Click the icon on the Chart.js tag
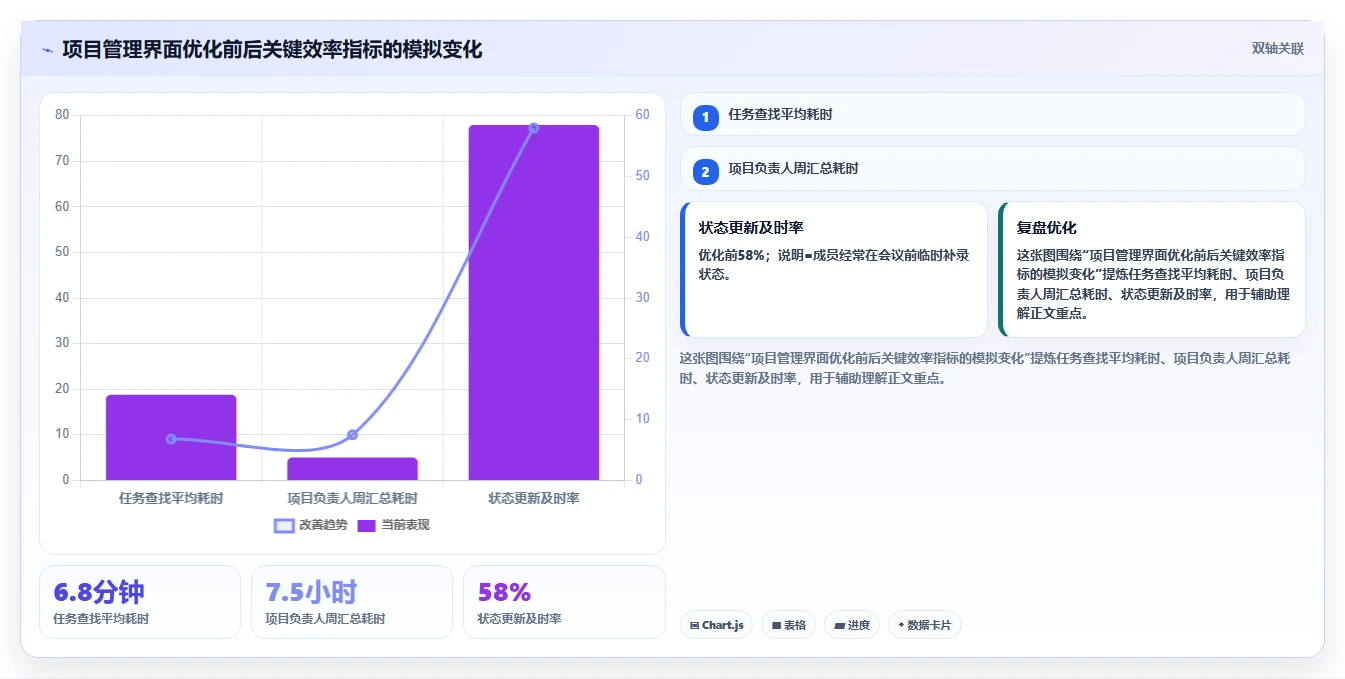 [x=694, y=625]
